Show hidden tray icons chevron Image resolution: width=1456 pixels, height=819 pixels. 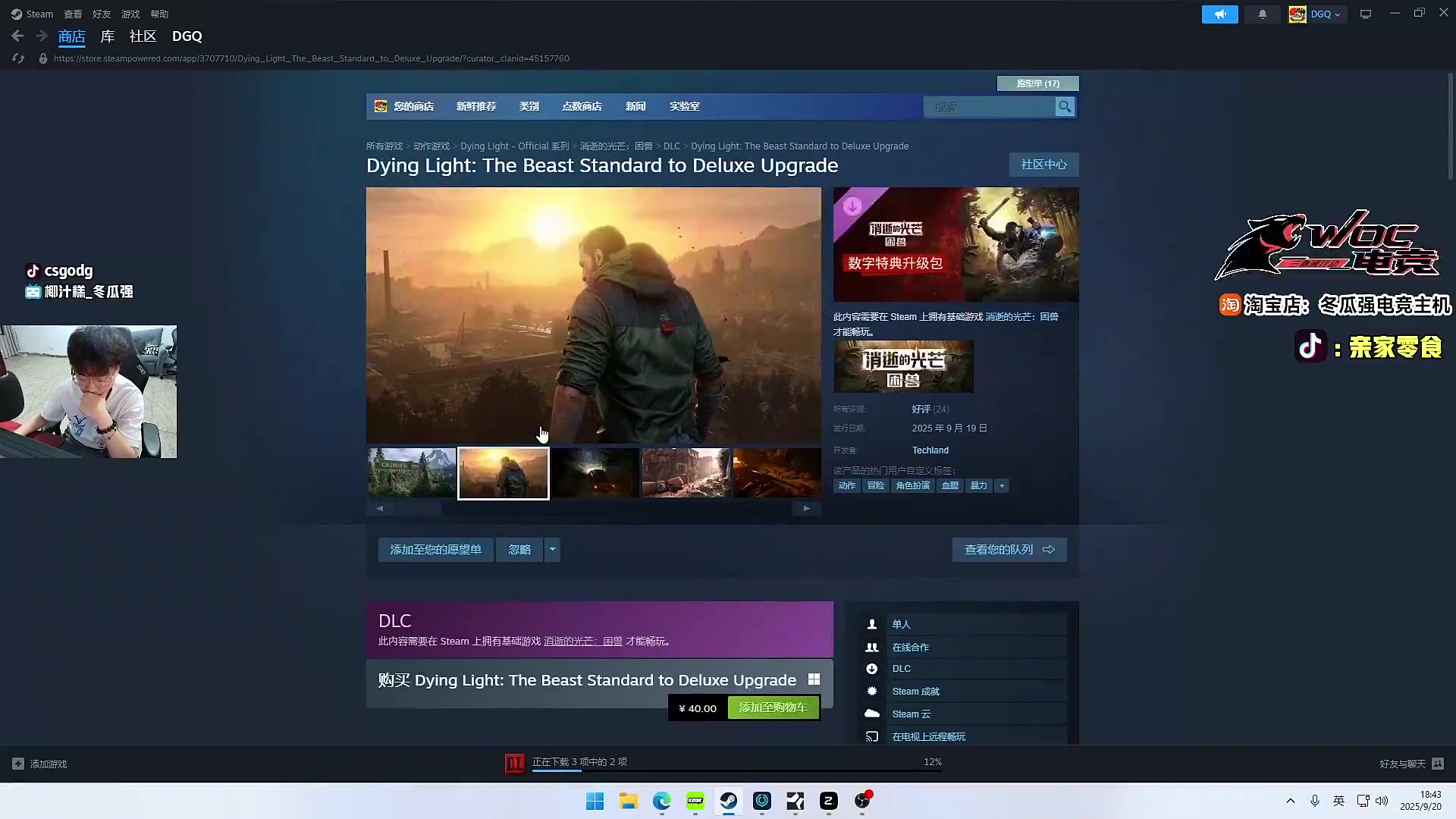tap(1291, 801)
